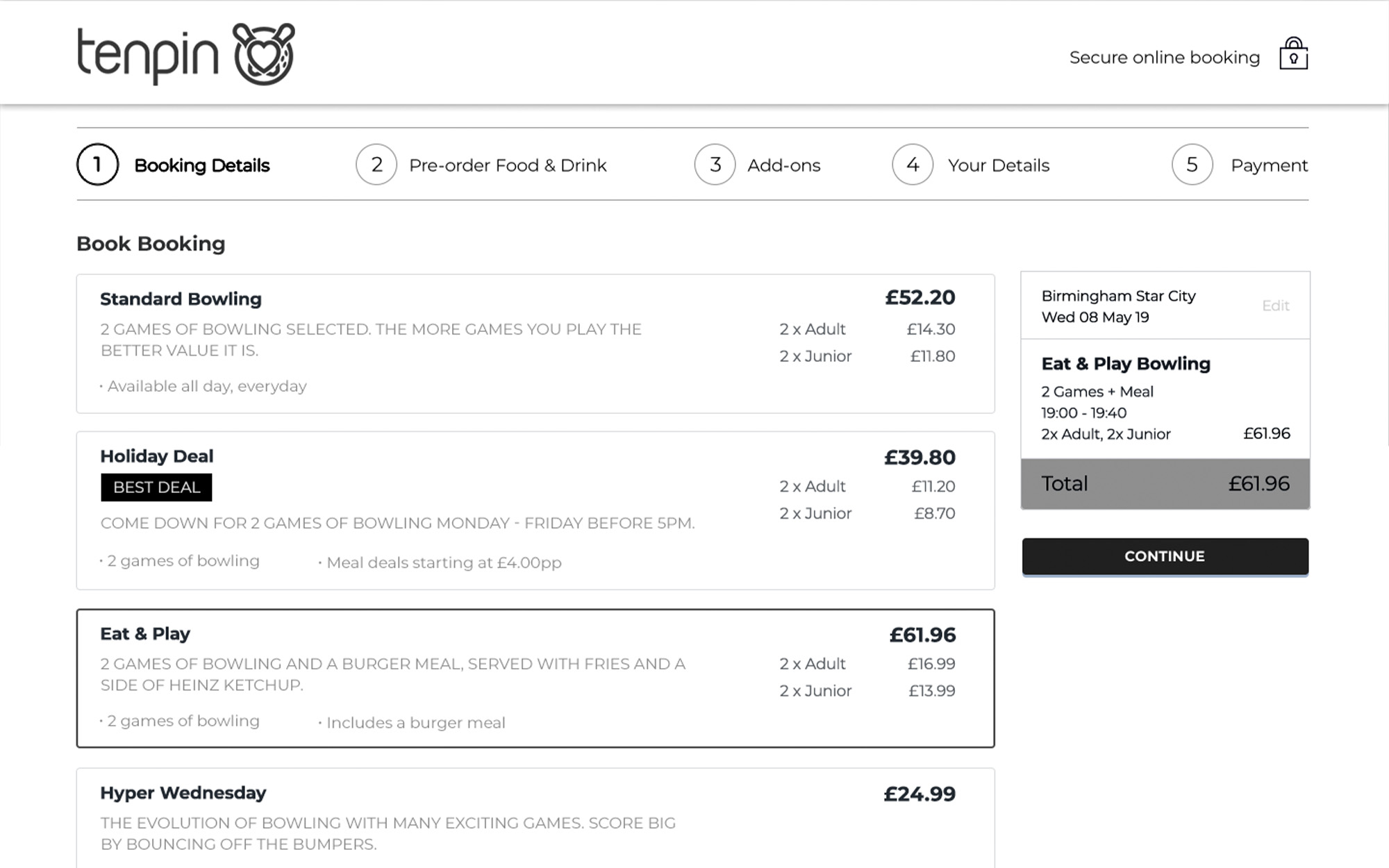
Task: Jump to the Payment step
Action: coord(1269,165)
